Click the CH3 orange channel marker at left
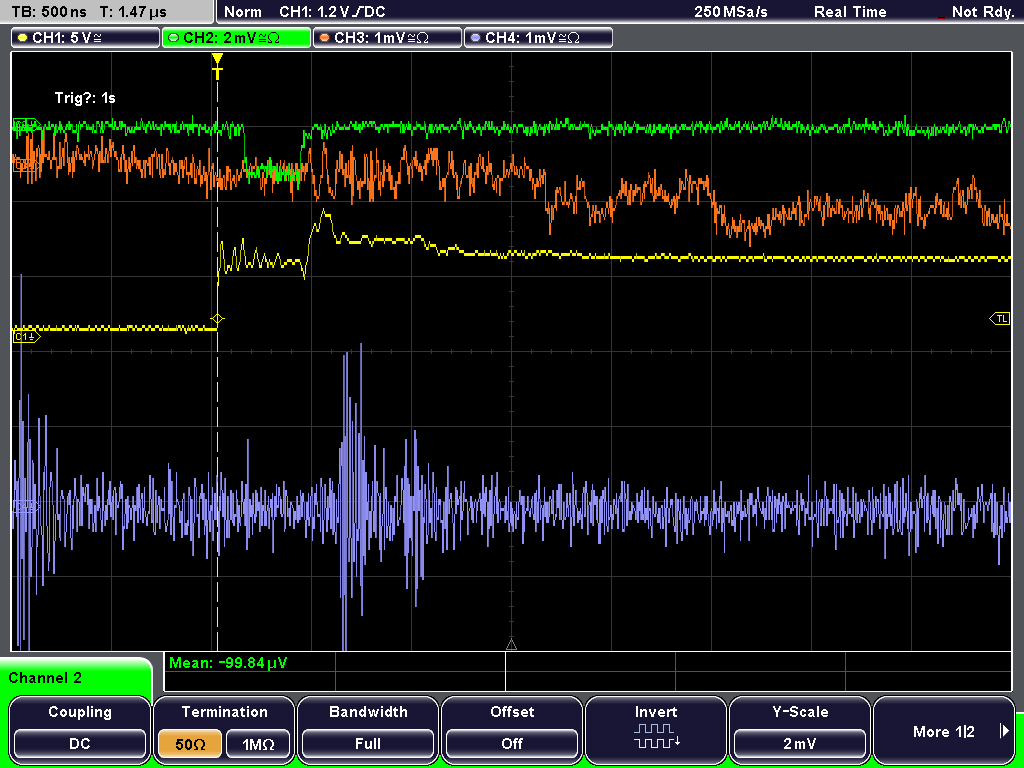1024x768 pixels. pyautogui.click(x=25, y=166)
